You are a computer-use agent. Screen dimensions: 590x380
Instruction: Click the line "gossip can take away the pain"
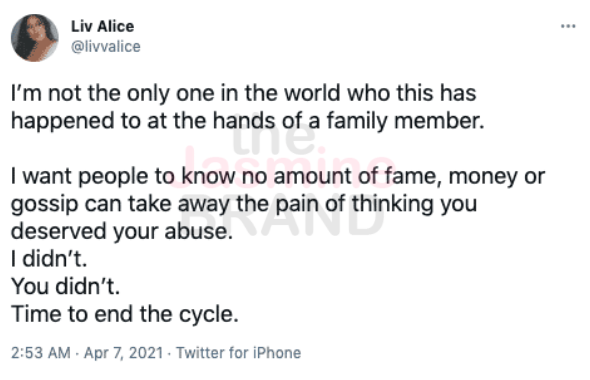(x=244, y=204)
